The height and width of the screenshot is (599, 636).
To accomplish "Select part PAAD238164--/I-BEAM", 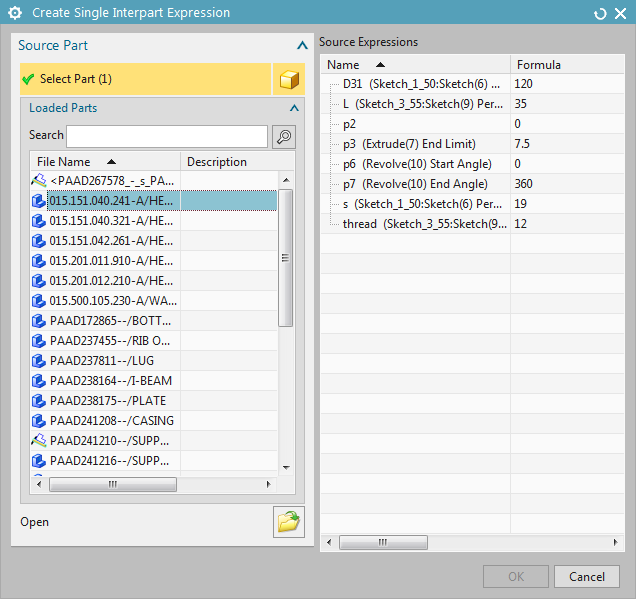I will coord(154,380).
